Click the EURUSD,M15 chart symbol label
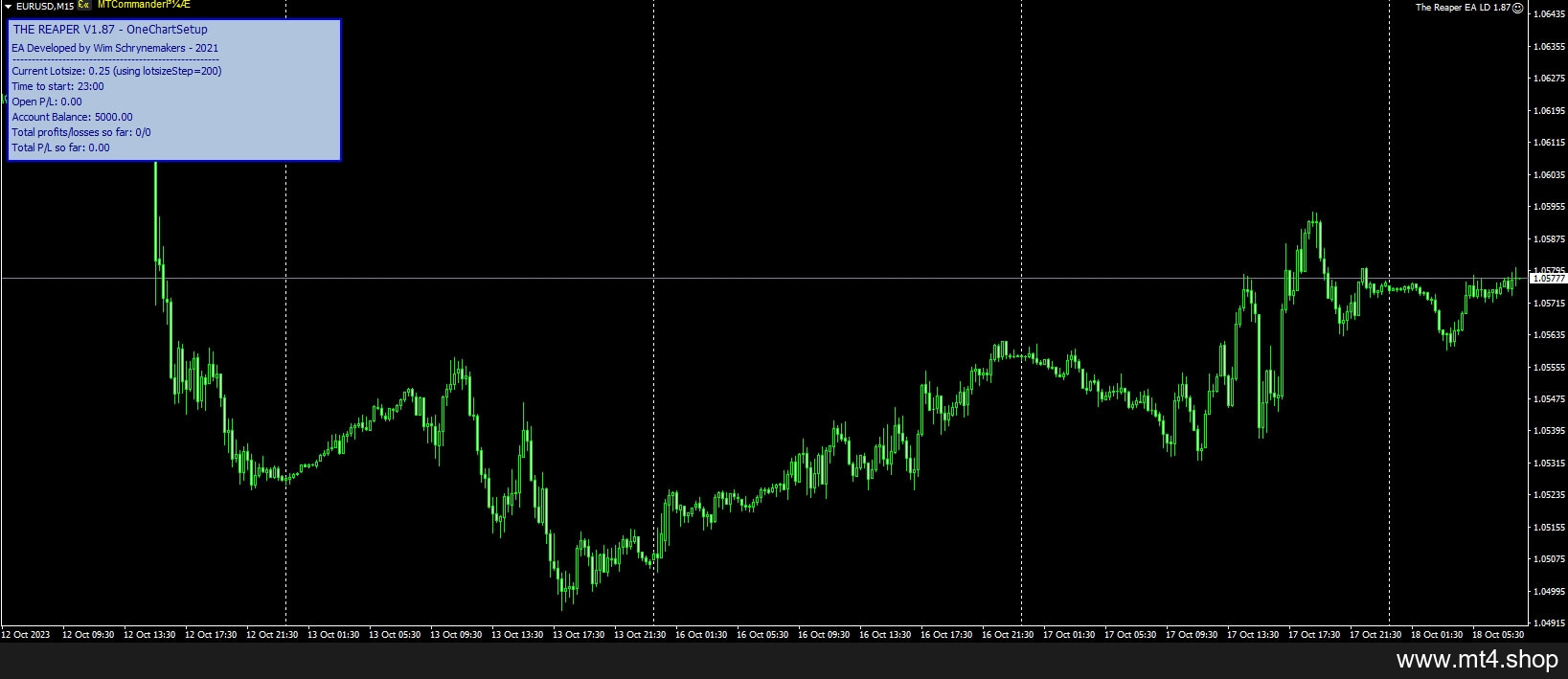The height and width of the screenshot is (679, 1568). [45, 6]
